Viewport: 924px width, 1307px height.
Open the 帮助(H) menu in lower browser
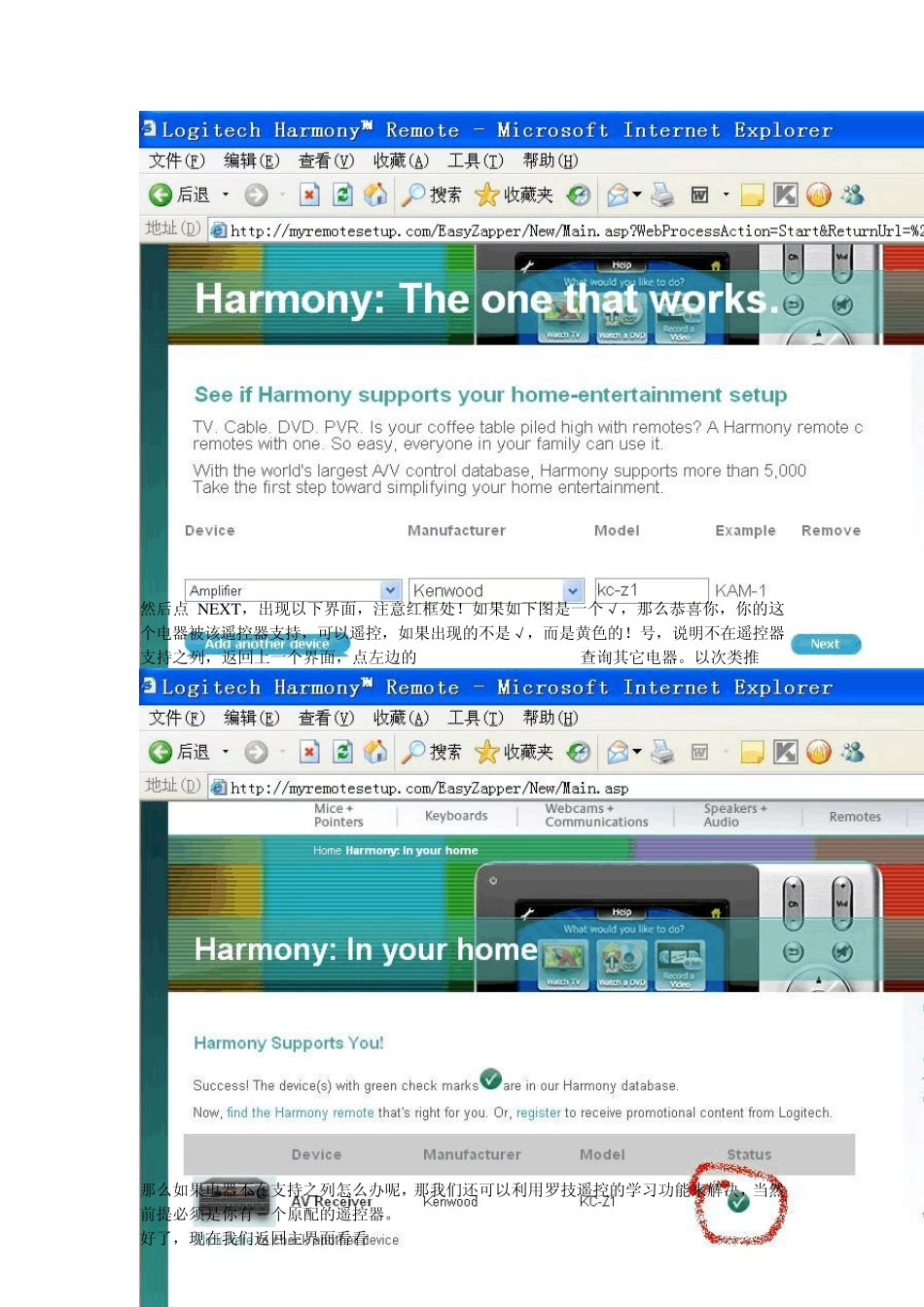551,718
